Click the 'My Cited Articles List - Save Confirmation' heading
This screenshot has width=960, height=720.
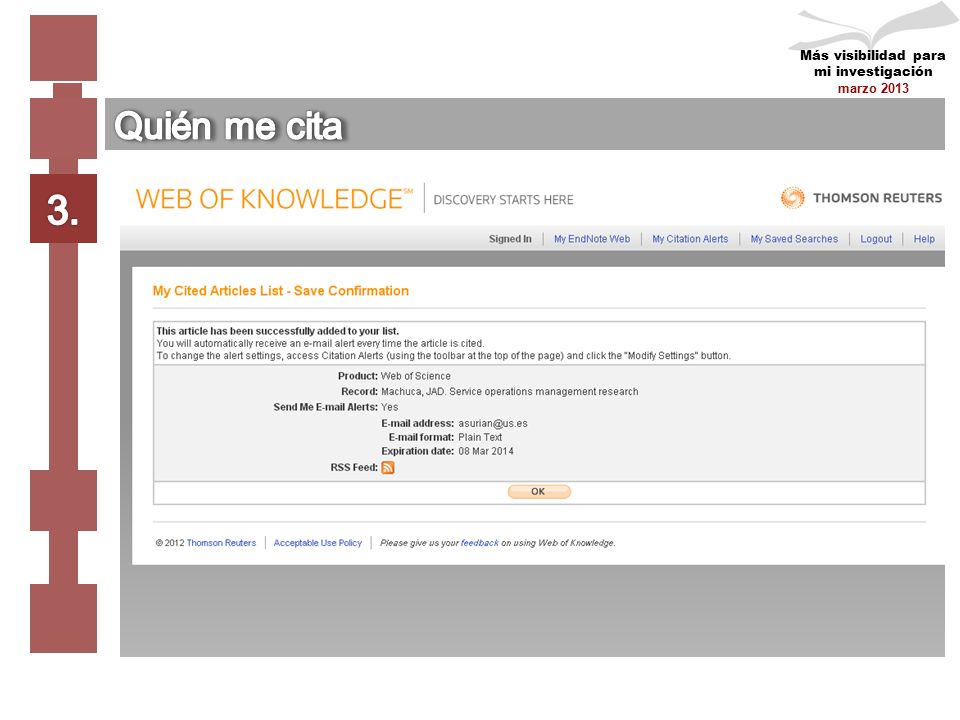280,291
